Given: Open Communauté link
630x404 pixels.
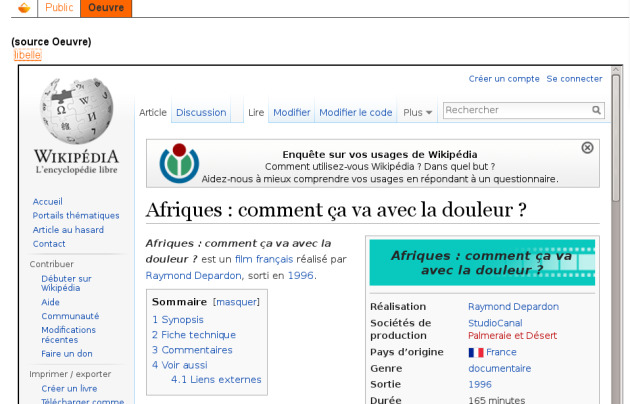Looking at the screenshot, I should point(70,316).
